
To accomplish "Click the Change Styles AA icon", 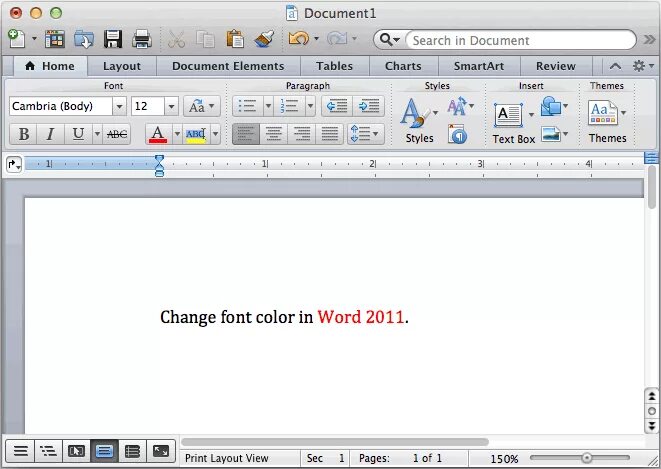I will [457, 106].
